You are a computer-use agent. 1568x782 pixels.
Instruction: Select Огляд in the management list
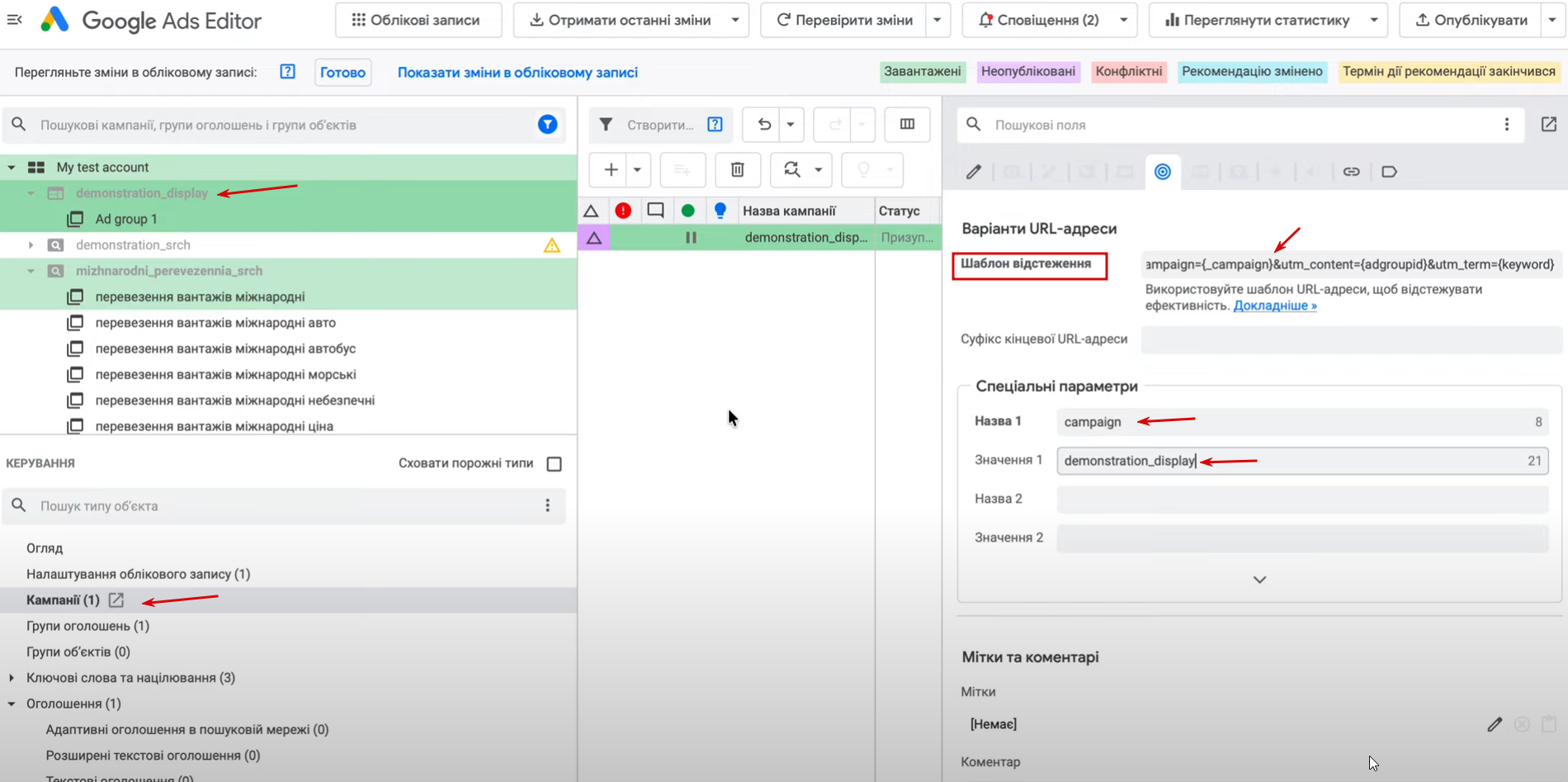pos(45,548)
